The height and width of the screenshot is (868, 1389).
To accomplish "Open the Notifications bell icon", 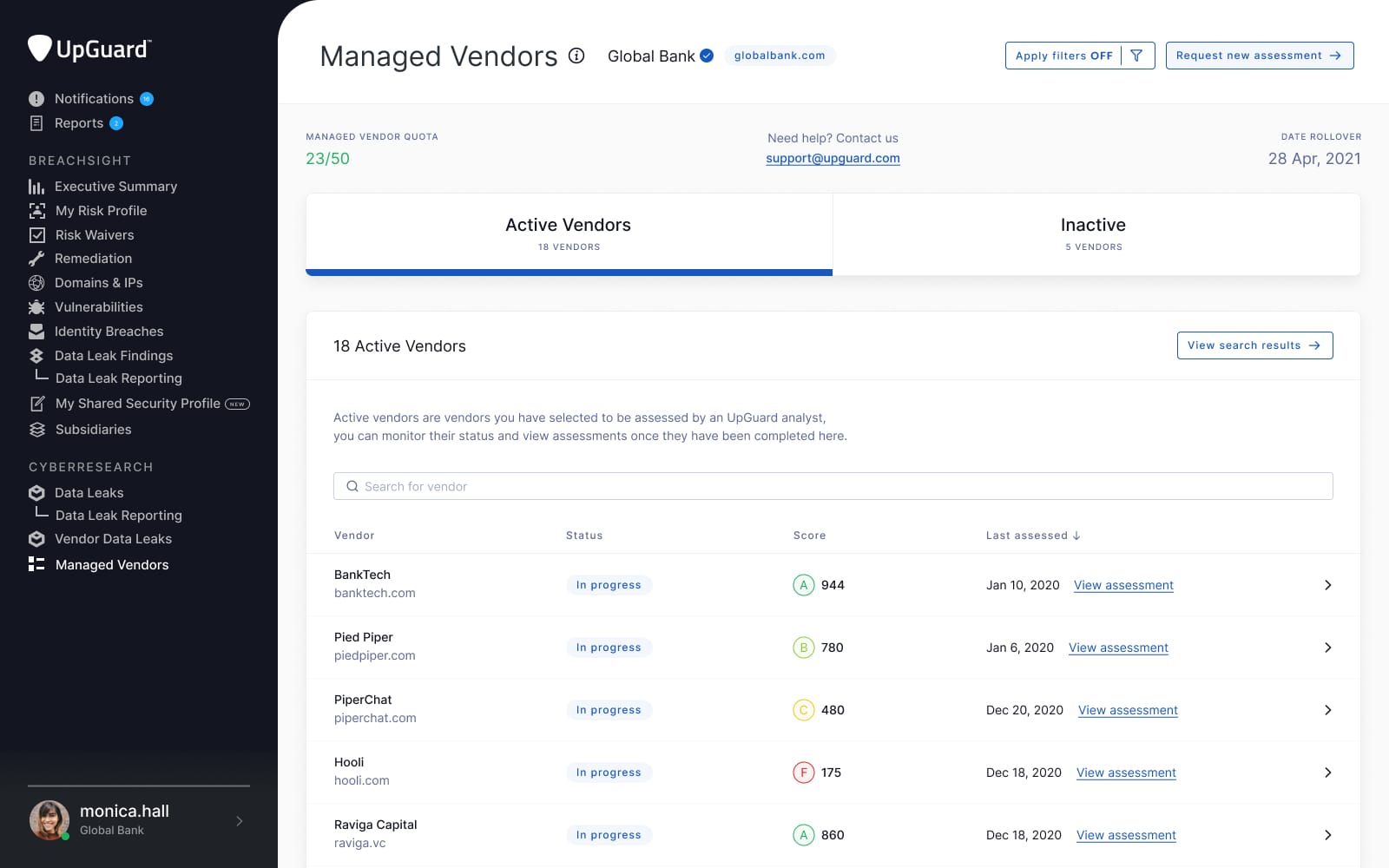I will point(36,98).
